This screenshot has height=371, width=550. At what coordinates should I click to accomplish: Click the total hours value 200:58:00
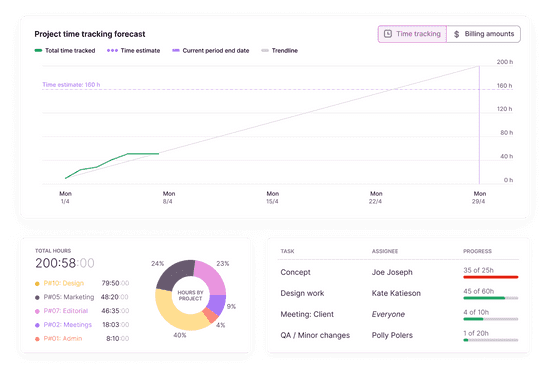pyautogui.click(x=65, y=263)
